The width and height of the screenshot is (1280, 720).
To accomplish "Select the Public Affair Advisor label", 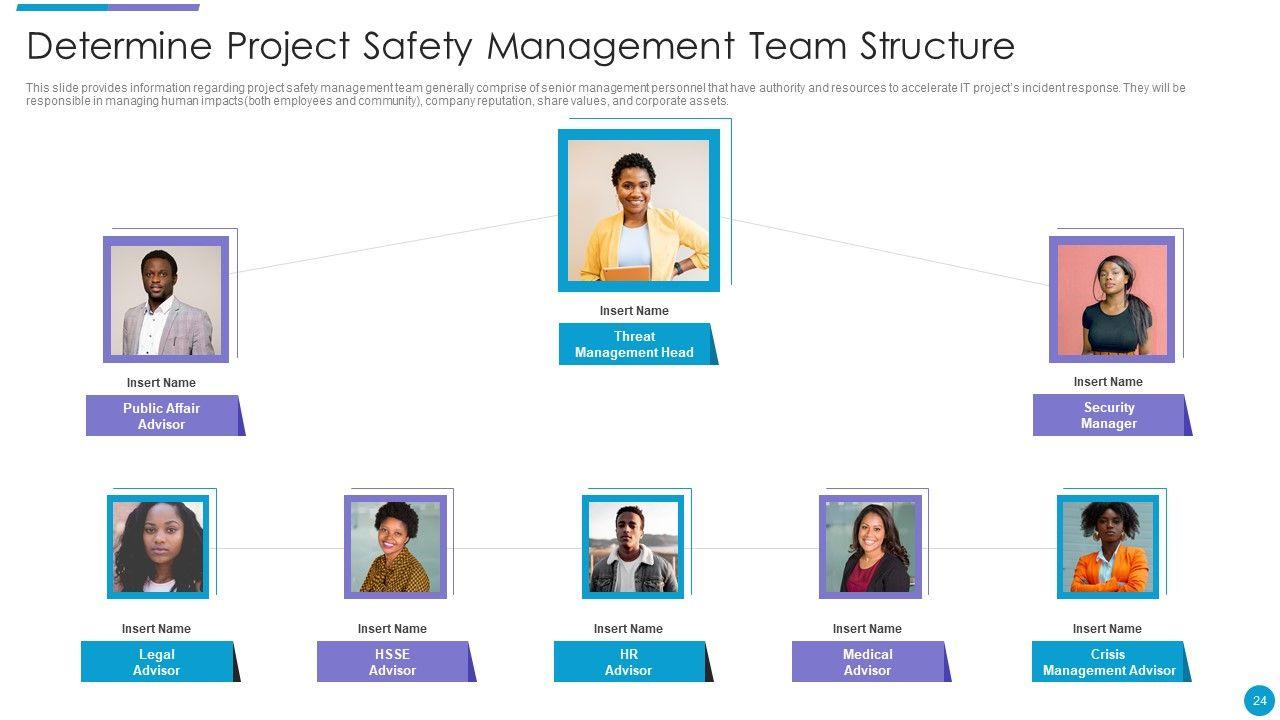I will point(162,416).
